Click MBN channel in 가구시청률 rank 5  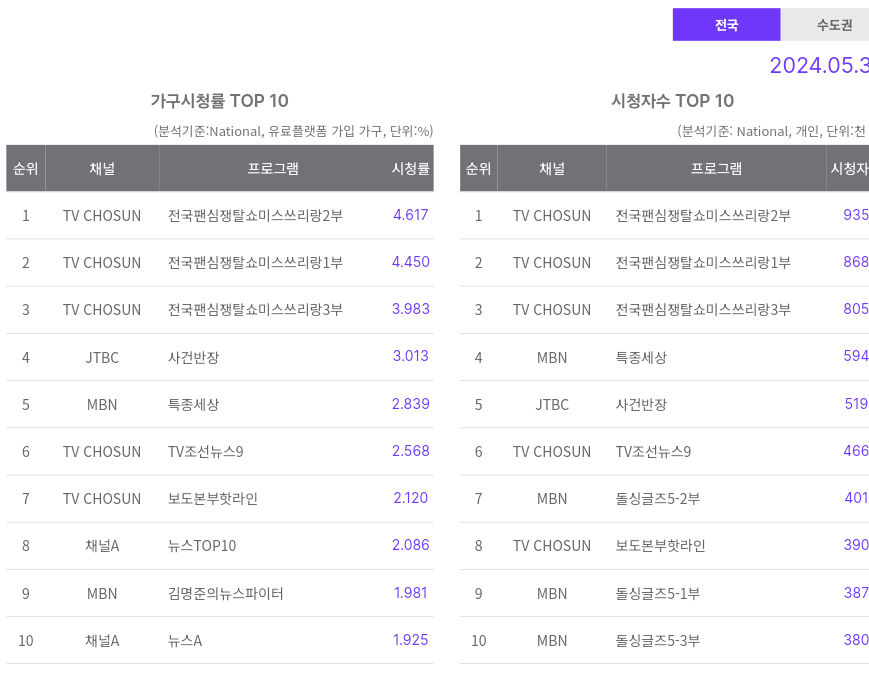102,405
